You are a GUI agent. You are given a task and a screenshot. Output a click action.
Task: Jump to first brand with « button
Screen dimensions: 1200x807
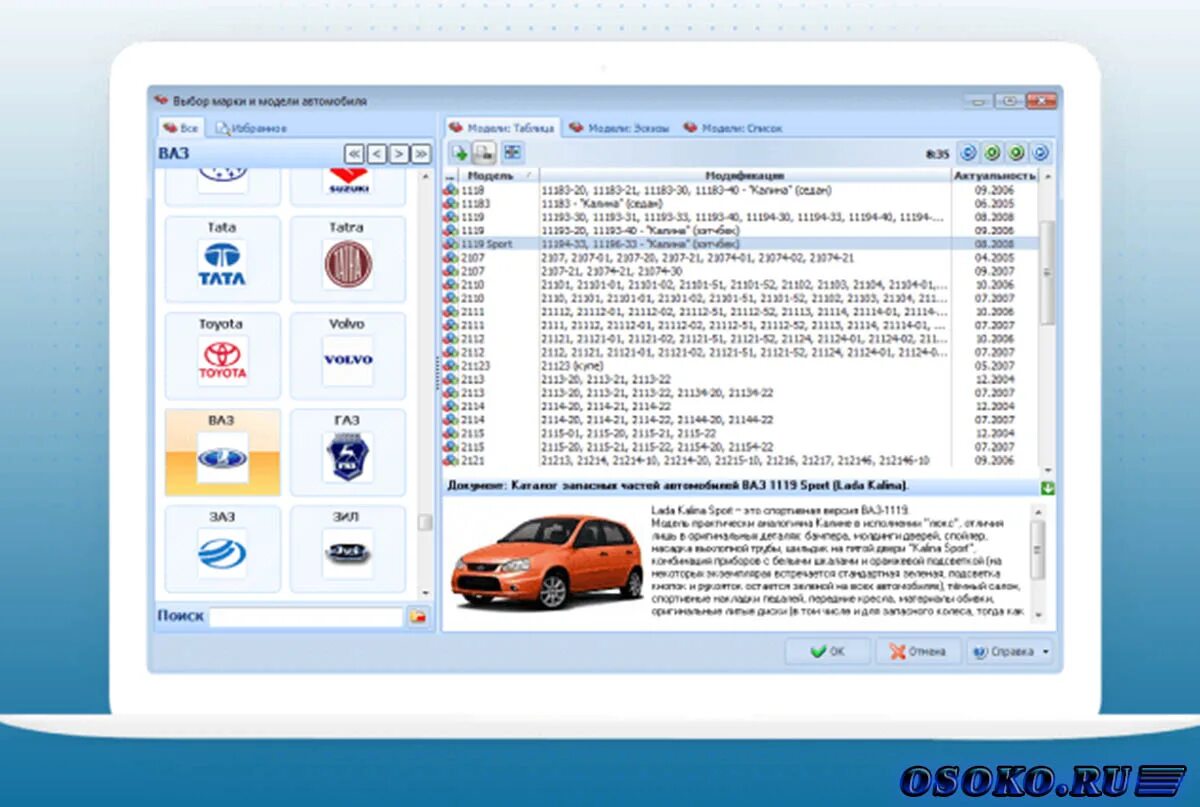pyautogui.click(x=354, y=154)
